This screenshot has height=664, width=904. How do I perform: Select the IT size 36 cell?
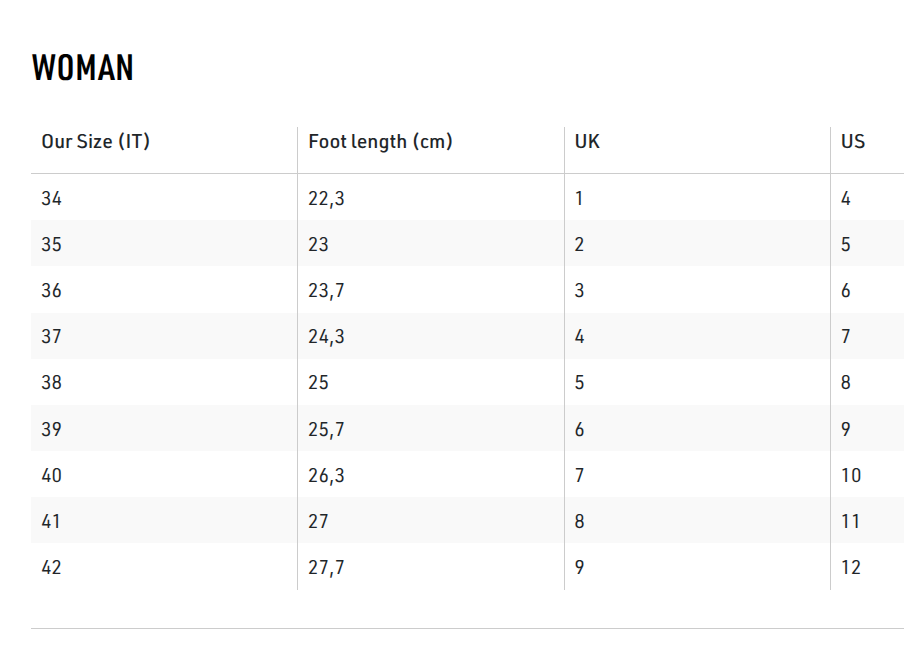click(52, 290)
